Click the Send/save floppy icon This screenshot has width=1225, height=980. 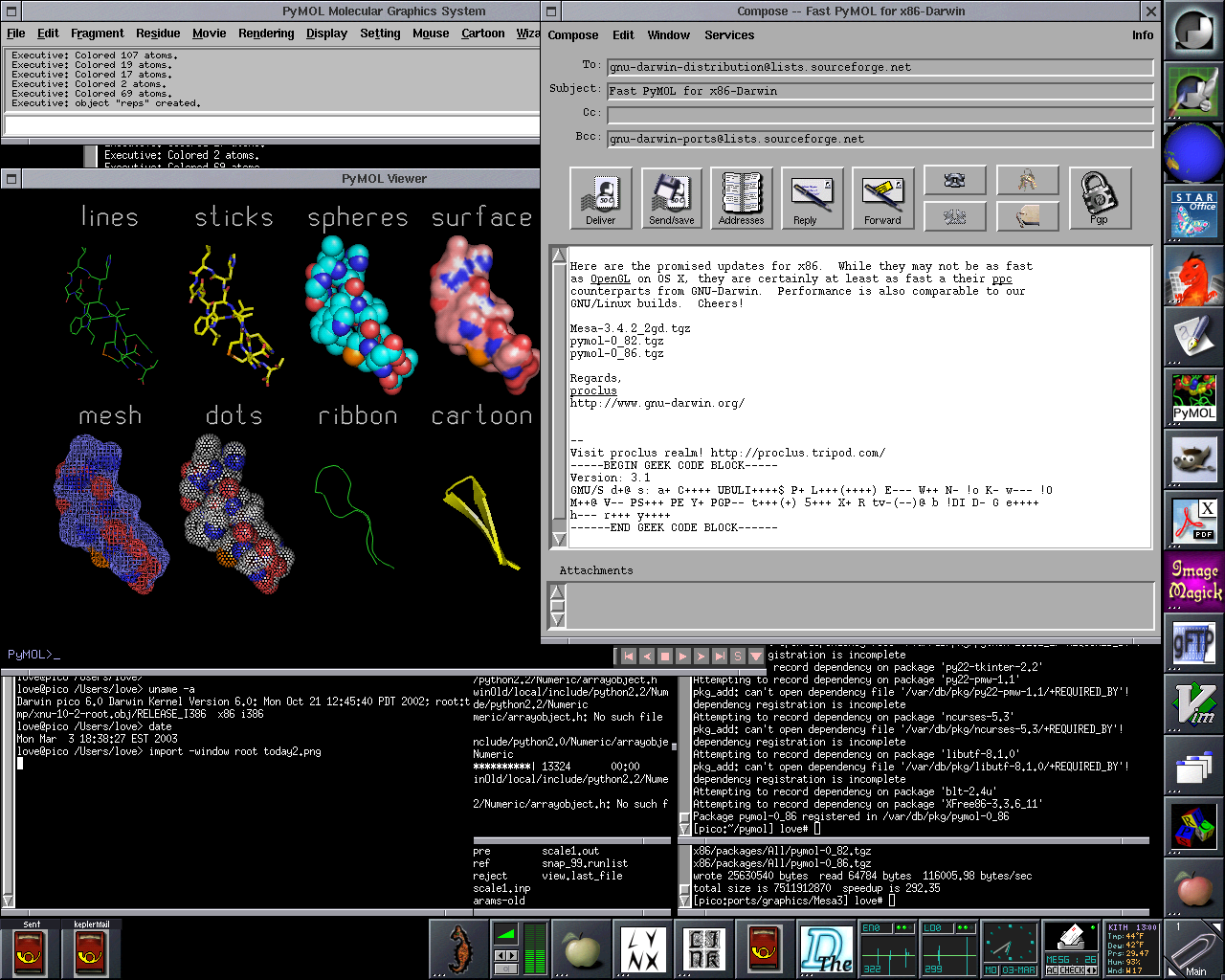(x=672, y=198)
